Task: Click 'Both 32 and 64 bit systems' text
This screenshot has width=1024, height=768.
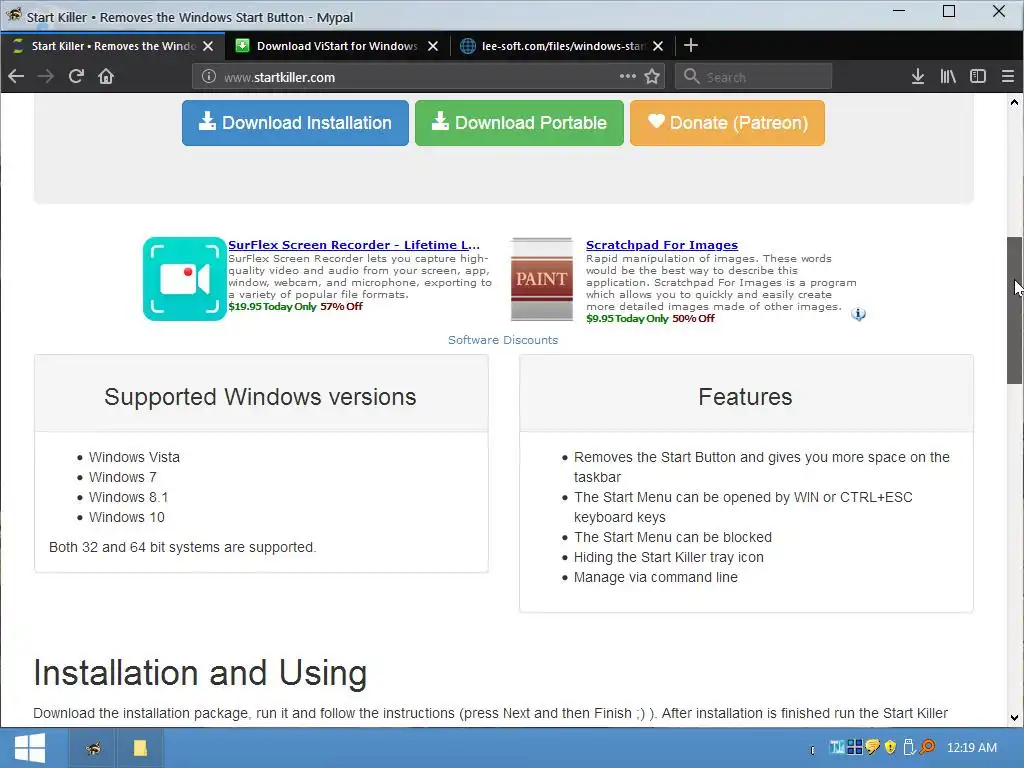Action: click(x=183, y=547)
